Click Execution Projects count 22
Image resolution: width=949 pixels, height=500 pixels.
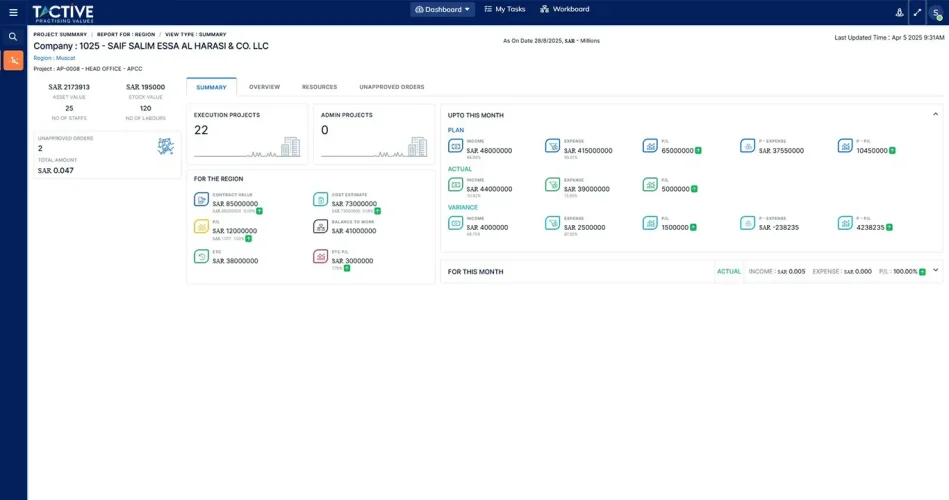click(x=201, y=130)
